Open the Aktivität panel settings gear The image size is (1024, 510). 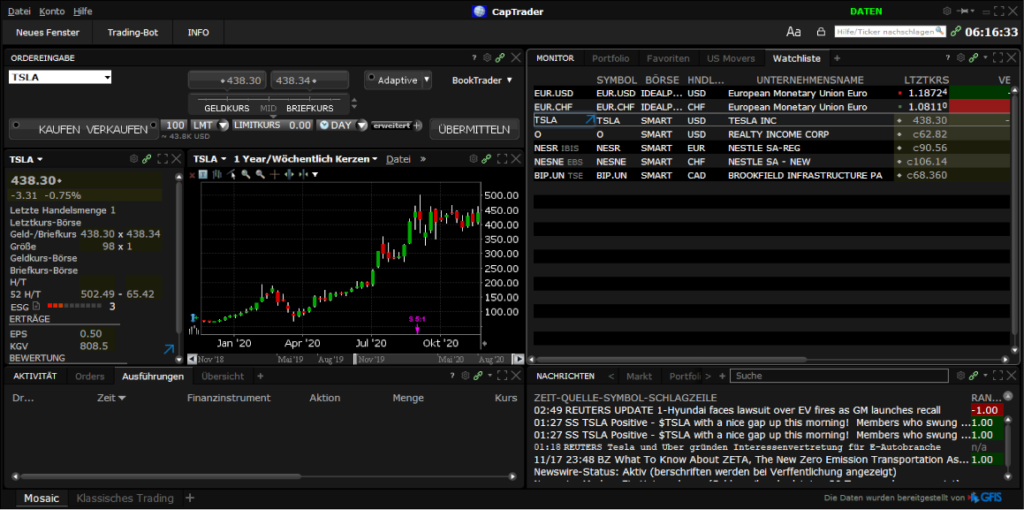(466, 375)
